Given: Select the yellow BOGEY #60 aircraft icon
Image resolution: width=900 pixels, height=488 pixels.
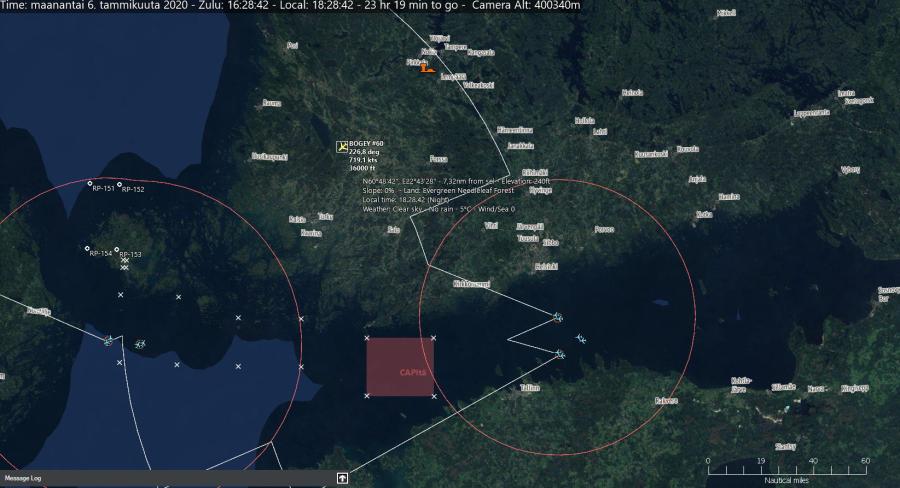Looking at the screenshot, I should coord(342,147).
